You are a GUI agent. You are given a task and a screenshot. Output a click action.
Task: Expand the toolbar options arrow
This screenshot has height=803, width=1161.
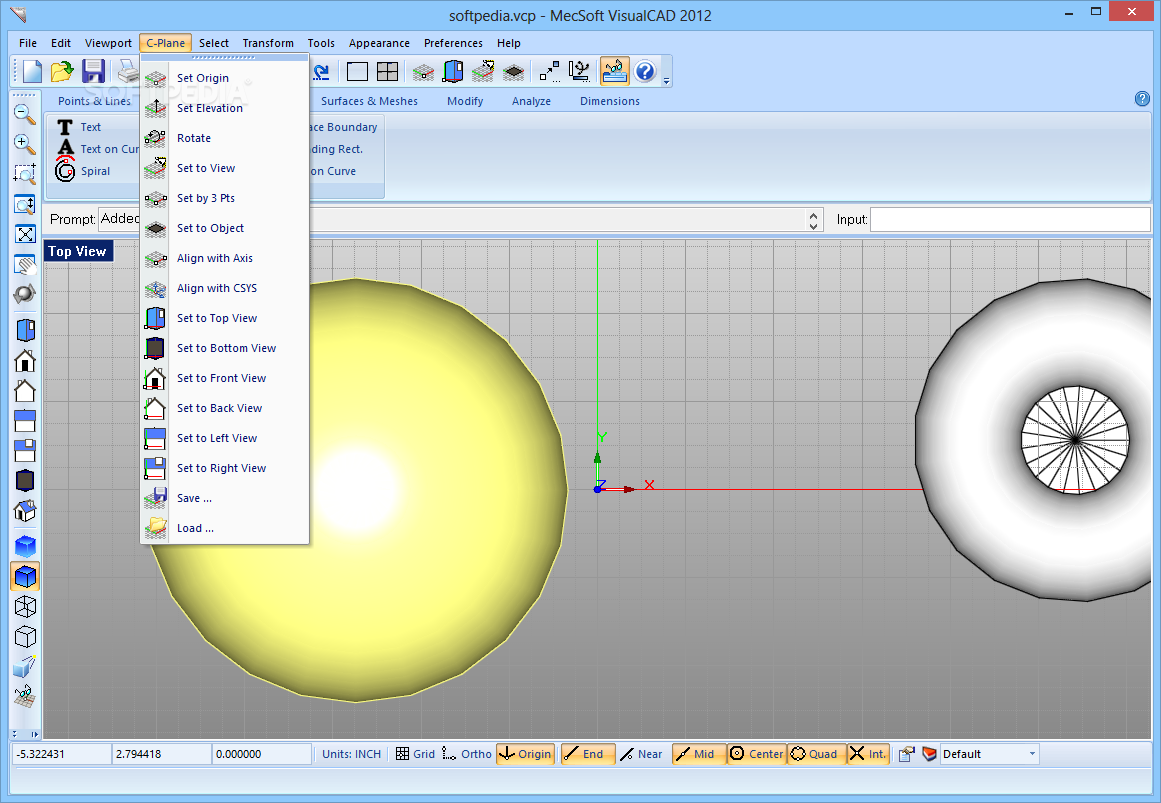pyautogui.click(x=666, y=80)
